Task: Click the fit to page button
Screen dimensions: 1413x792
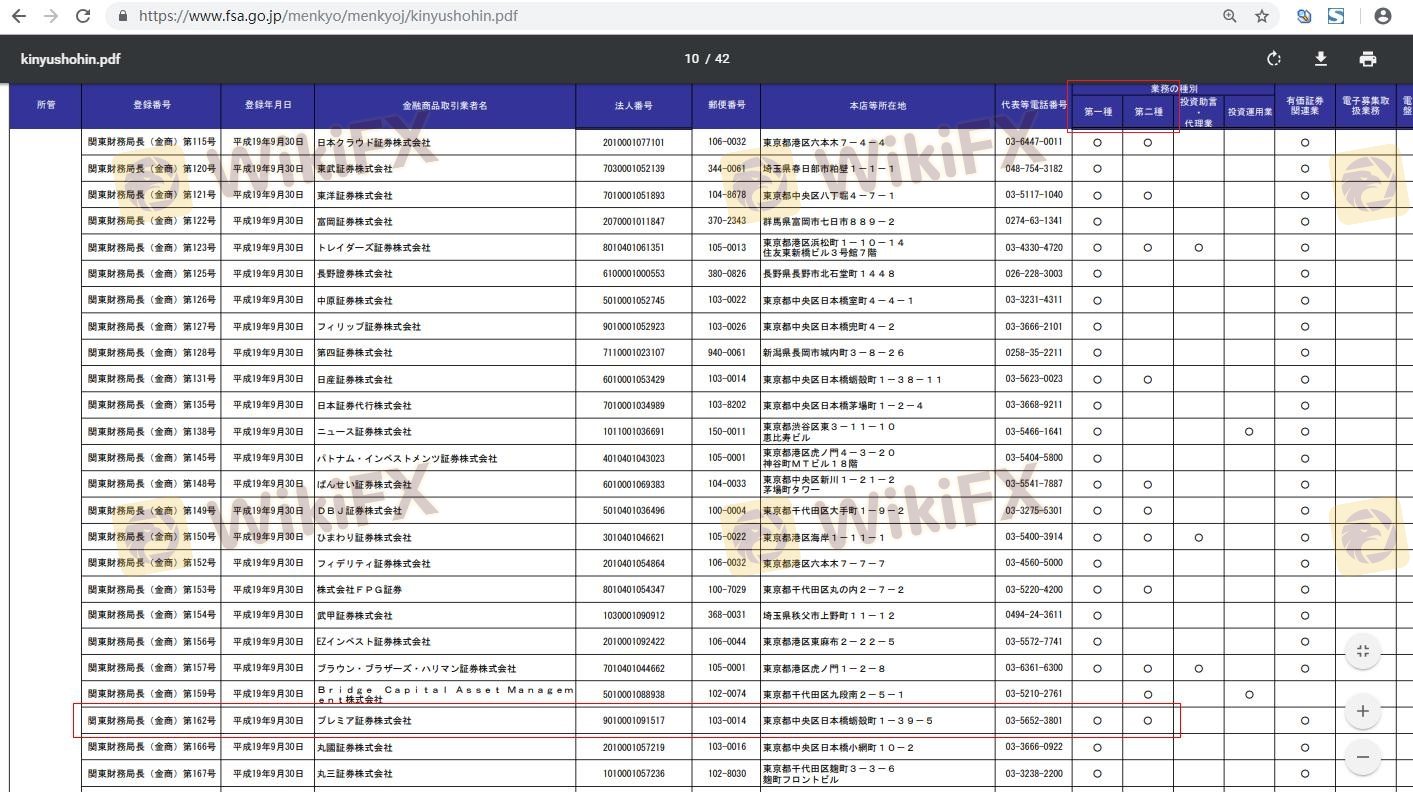Action: (1362, 652)
